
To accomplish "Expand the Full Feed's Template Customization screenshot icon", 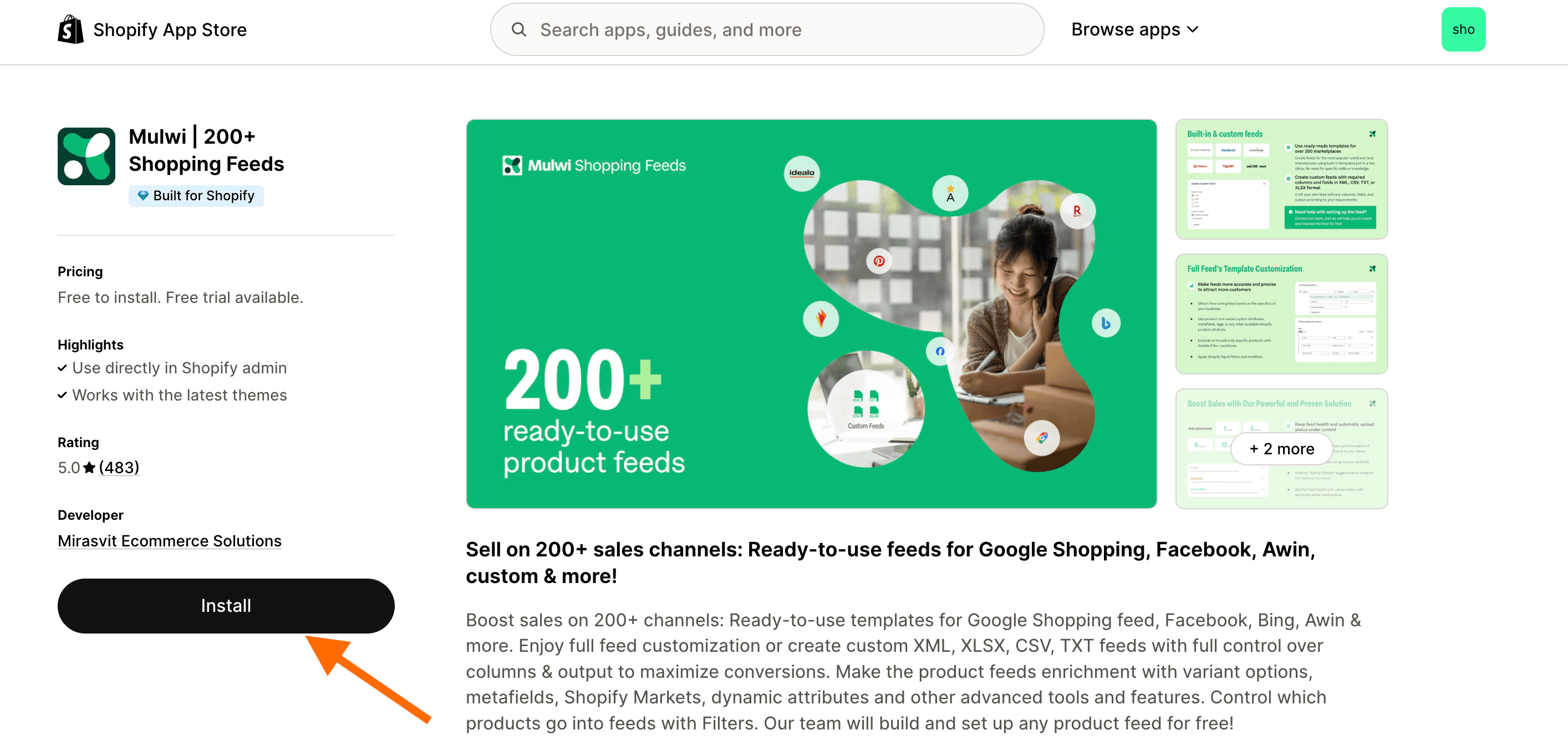I will coord(1373,268).
